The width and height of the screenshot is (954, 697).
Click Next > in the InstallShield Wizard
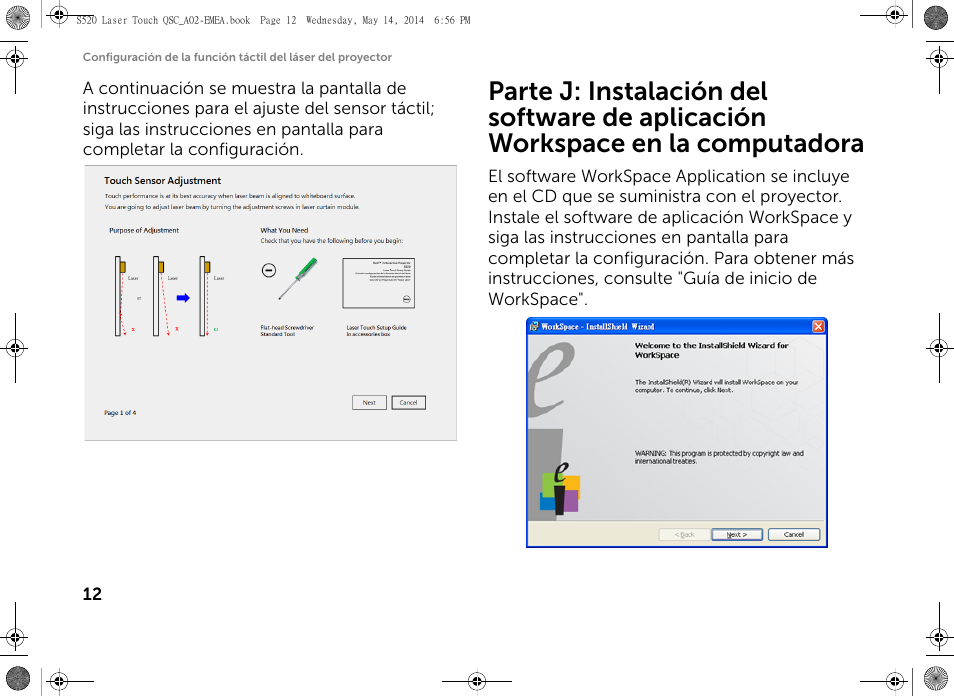coord(737,535)
